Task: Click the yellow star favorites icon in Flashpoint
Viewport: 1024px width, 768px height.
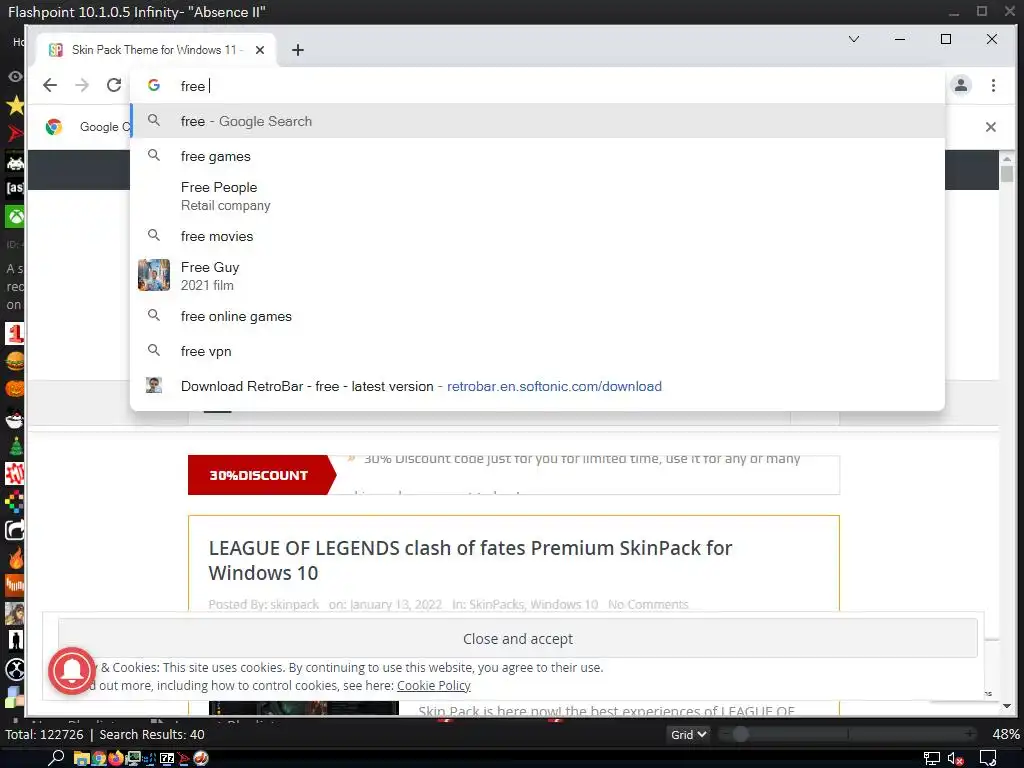Action: click(x=14, y=105)
